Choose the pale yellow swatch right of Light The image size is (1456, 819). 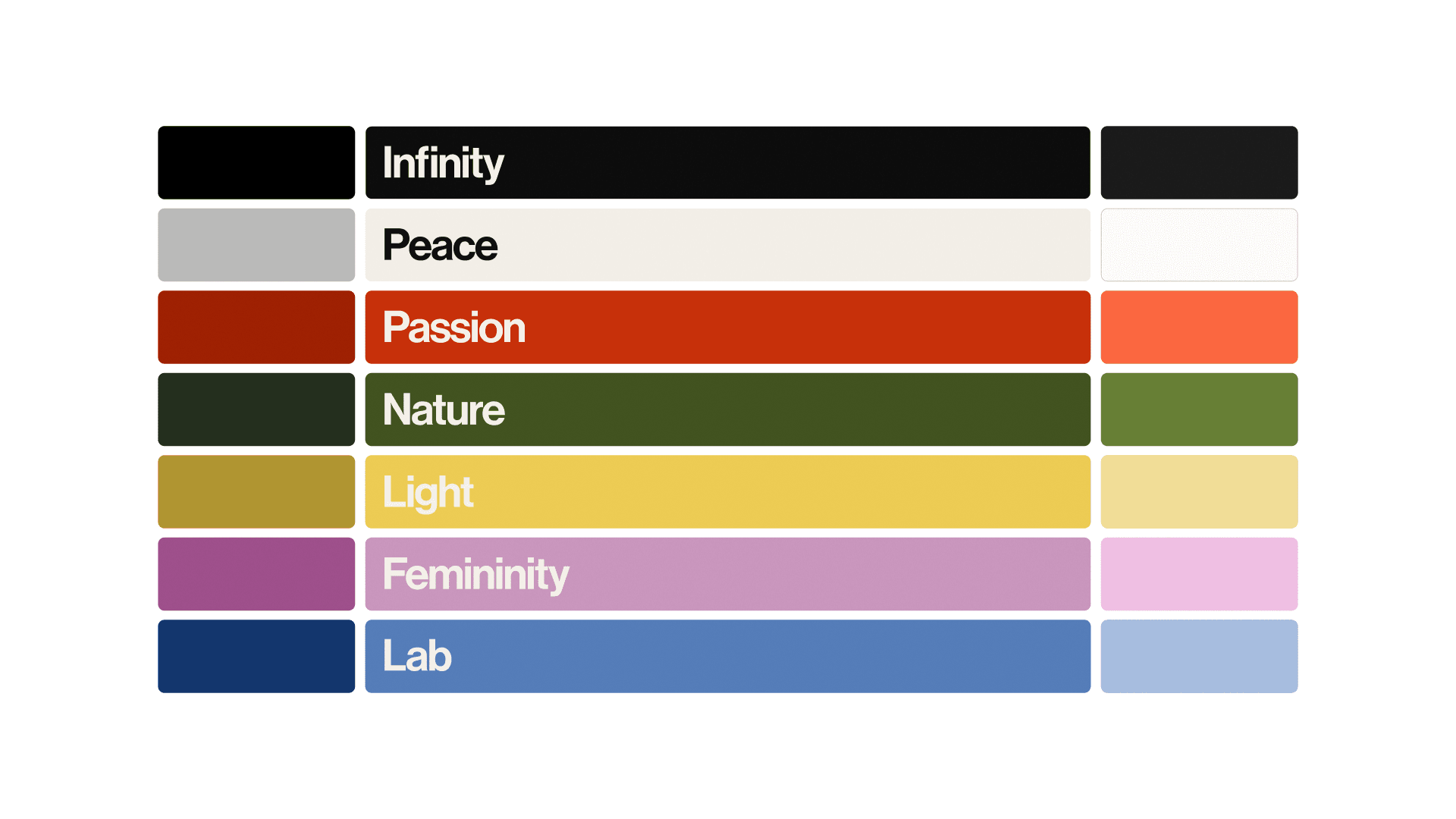pos(1199,491)
